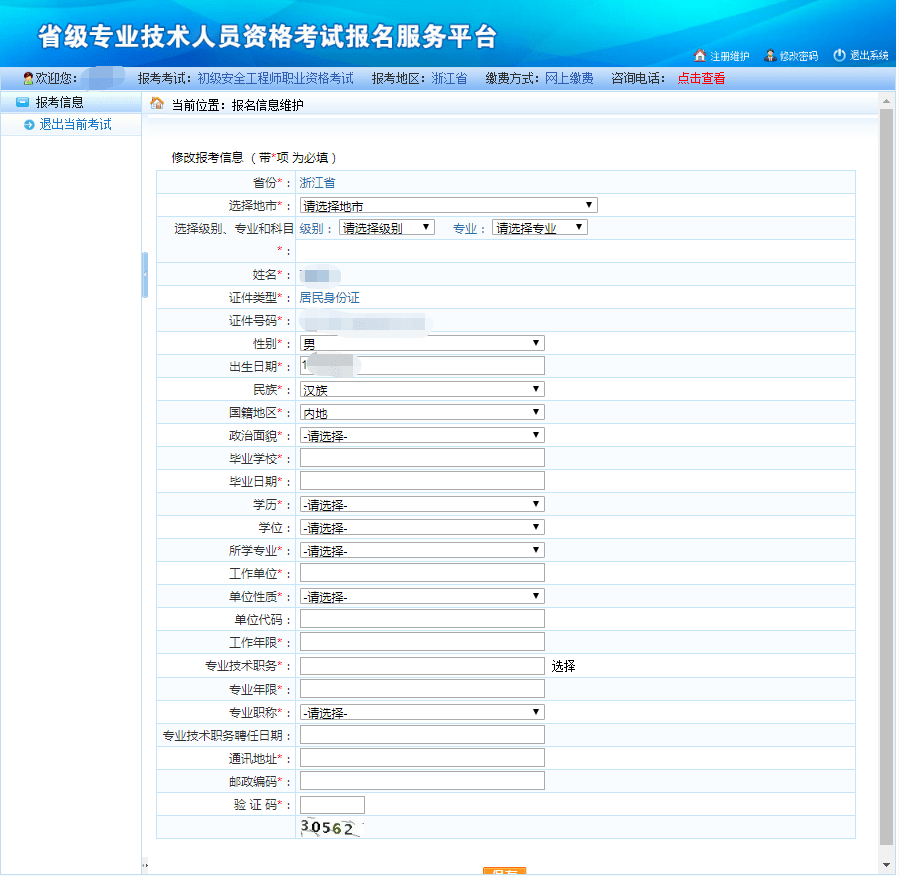Click the 验证码 input field

[x=331, y=804]
